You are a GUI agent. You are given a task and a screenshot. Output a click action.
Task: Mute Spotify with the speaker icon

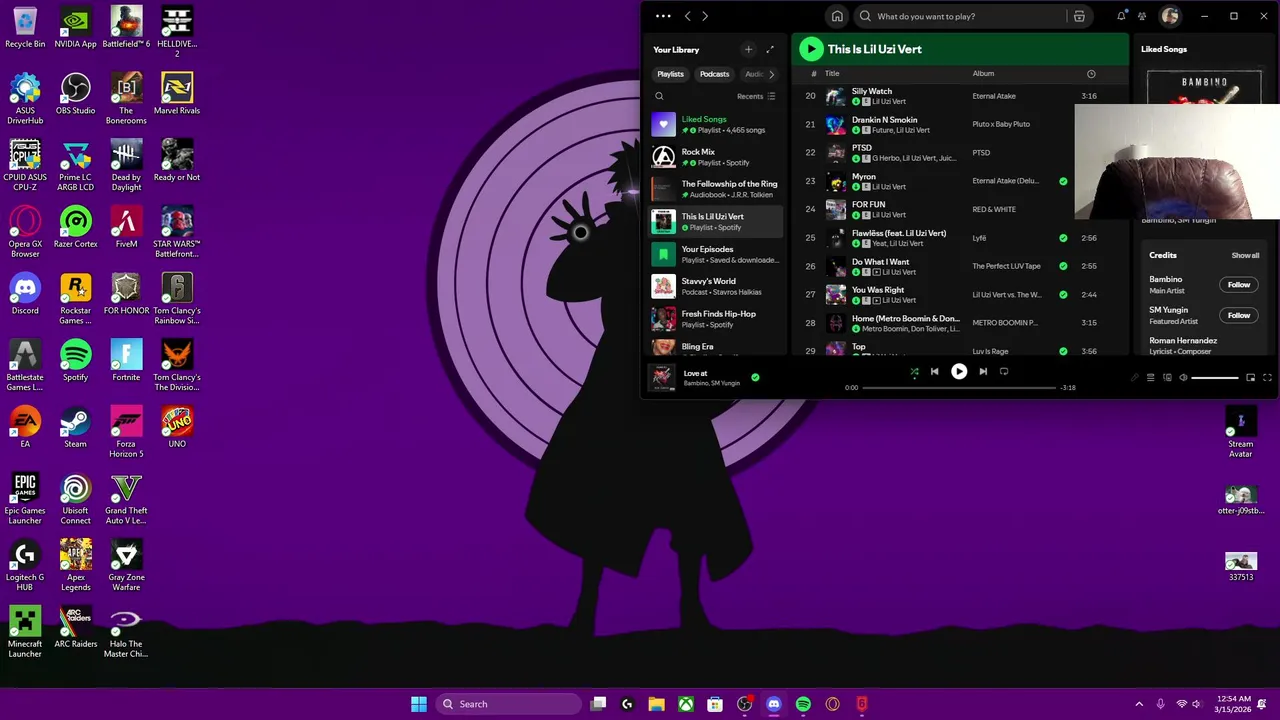tap(1183, 377)
